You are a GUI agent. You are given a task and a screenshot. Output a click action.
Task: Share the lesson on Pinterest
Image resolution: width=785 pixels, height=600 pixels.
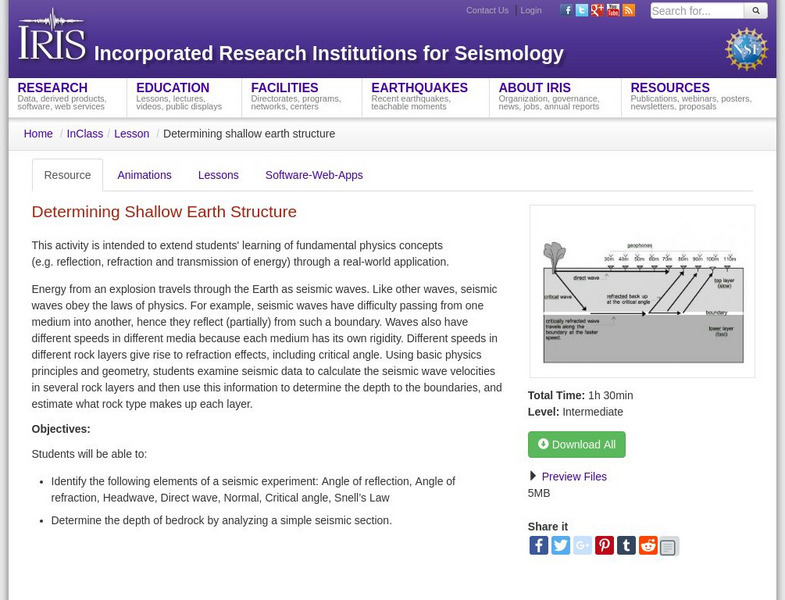click(604, 545)
